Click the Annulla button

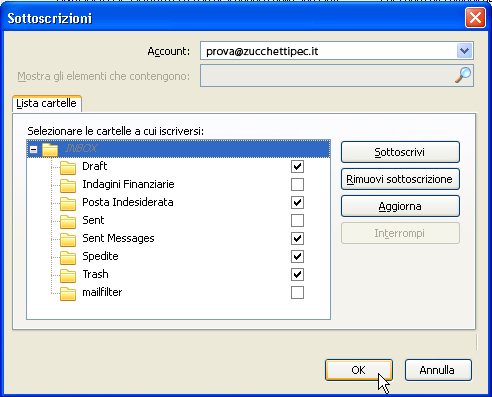tap(438, 370)
